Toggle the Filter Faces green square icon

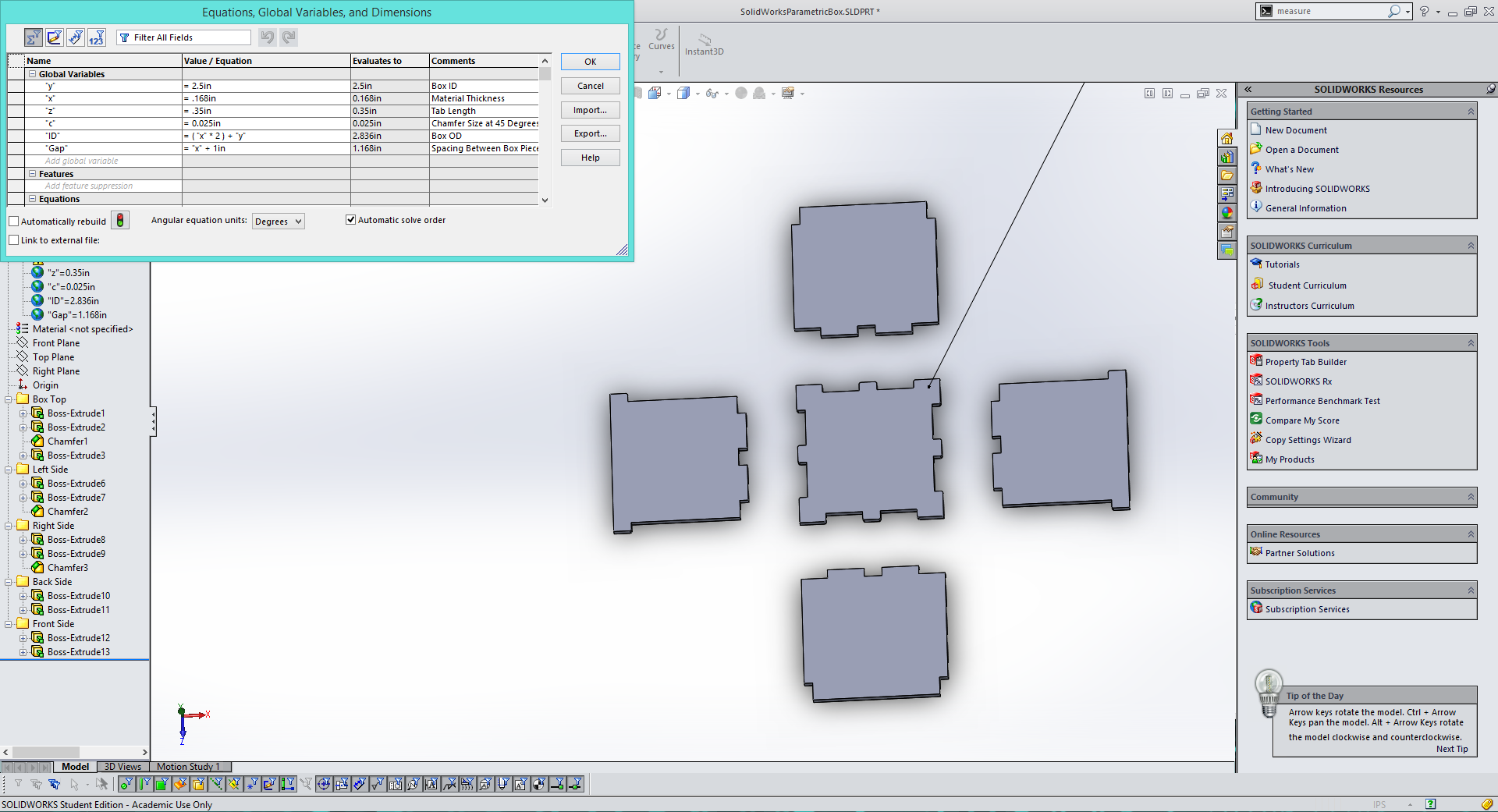(x=162, y=784)
